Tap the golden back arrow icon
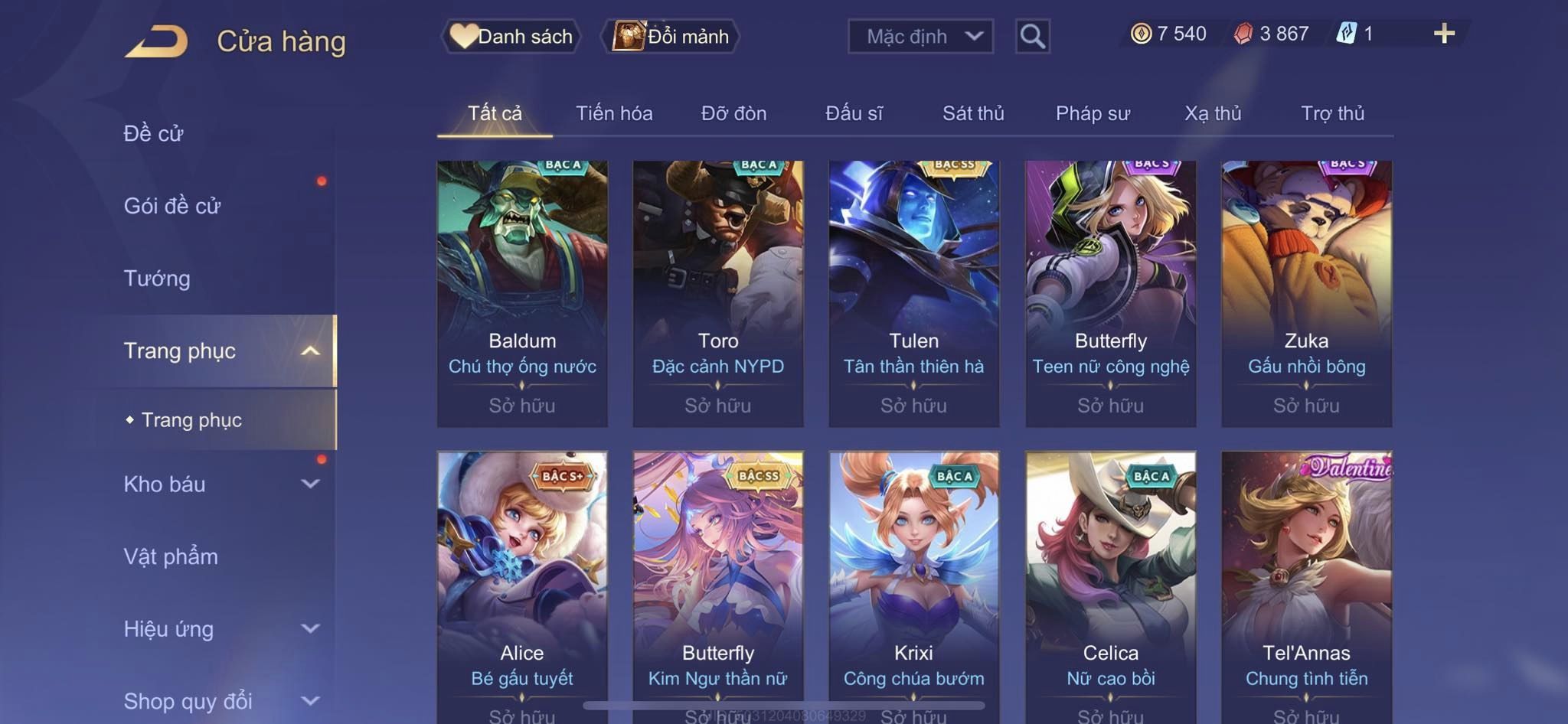This screenshot has height=724, width=1568. [157, 41]
